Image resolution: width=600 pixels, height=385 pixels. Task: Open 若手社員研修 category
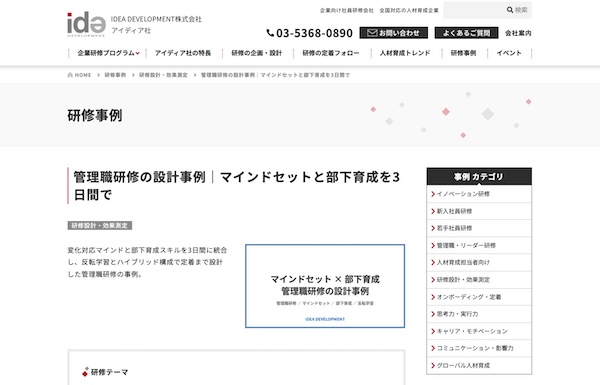pyautogui.click(x=479, y=228)
